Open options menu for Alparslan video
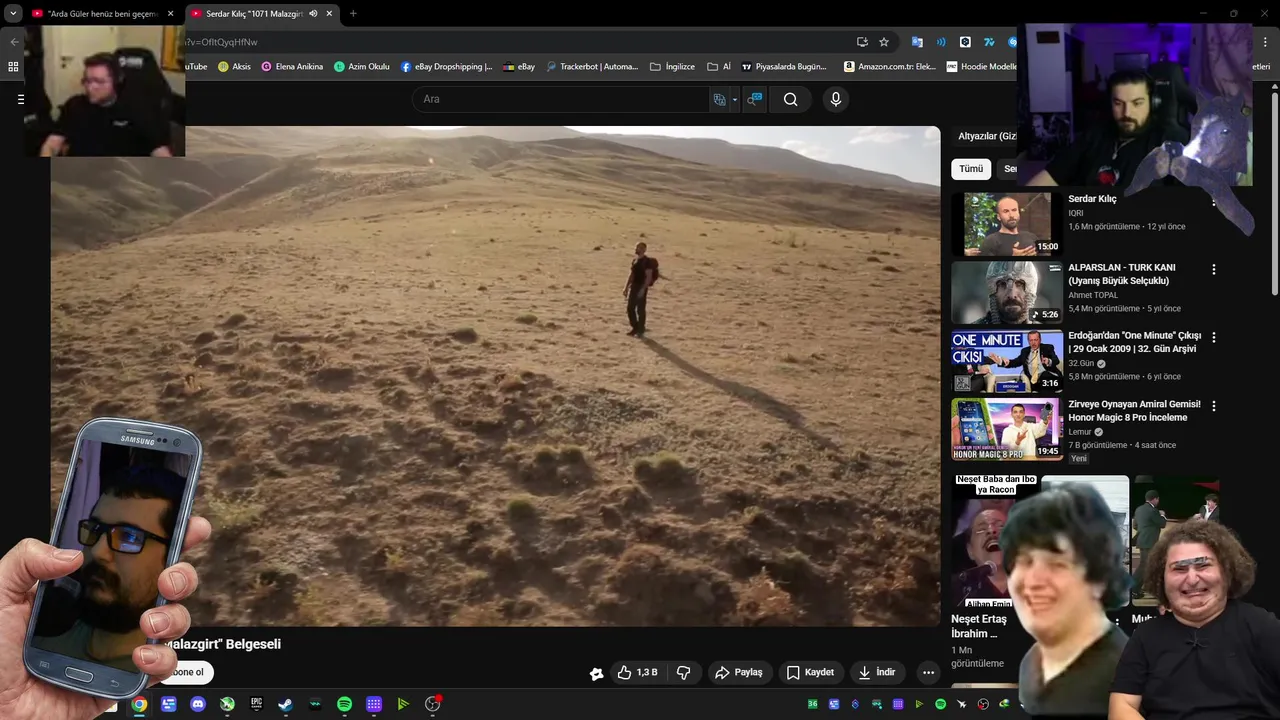Screen dimensions: 1280x720 tap(1214, 270)
